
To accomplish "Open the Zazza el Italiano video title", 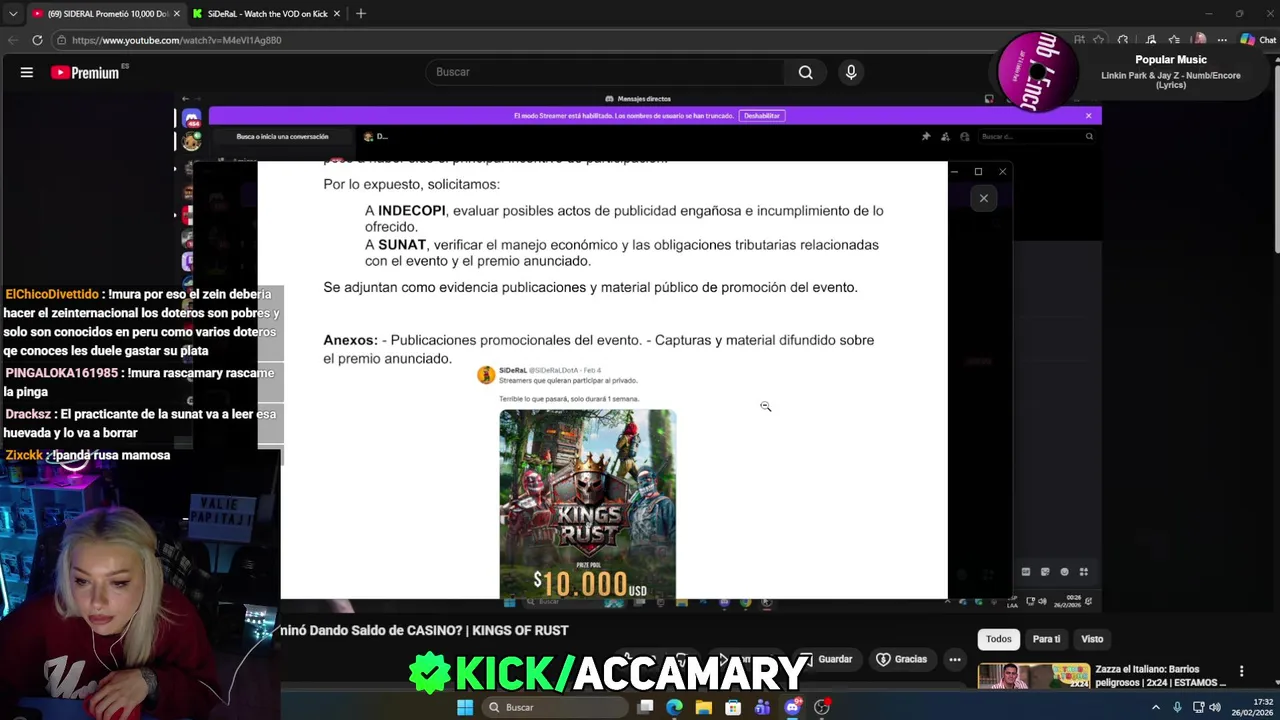I will pos(1161,676).
